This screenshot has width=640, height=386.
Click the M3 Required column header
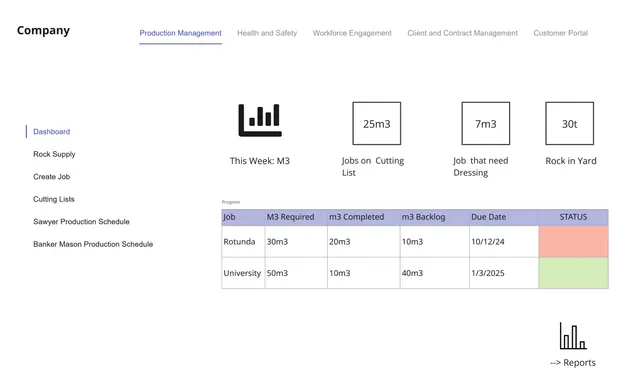click(x=296, y=217)
